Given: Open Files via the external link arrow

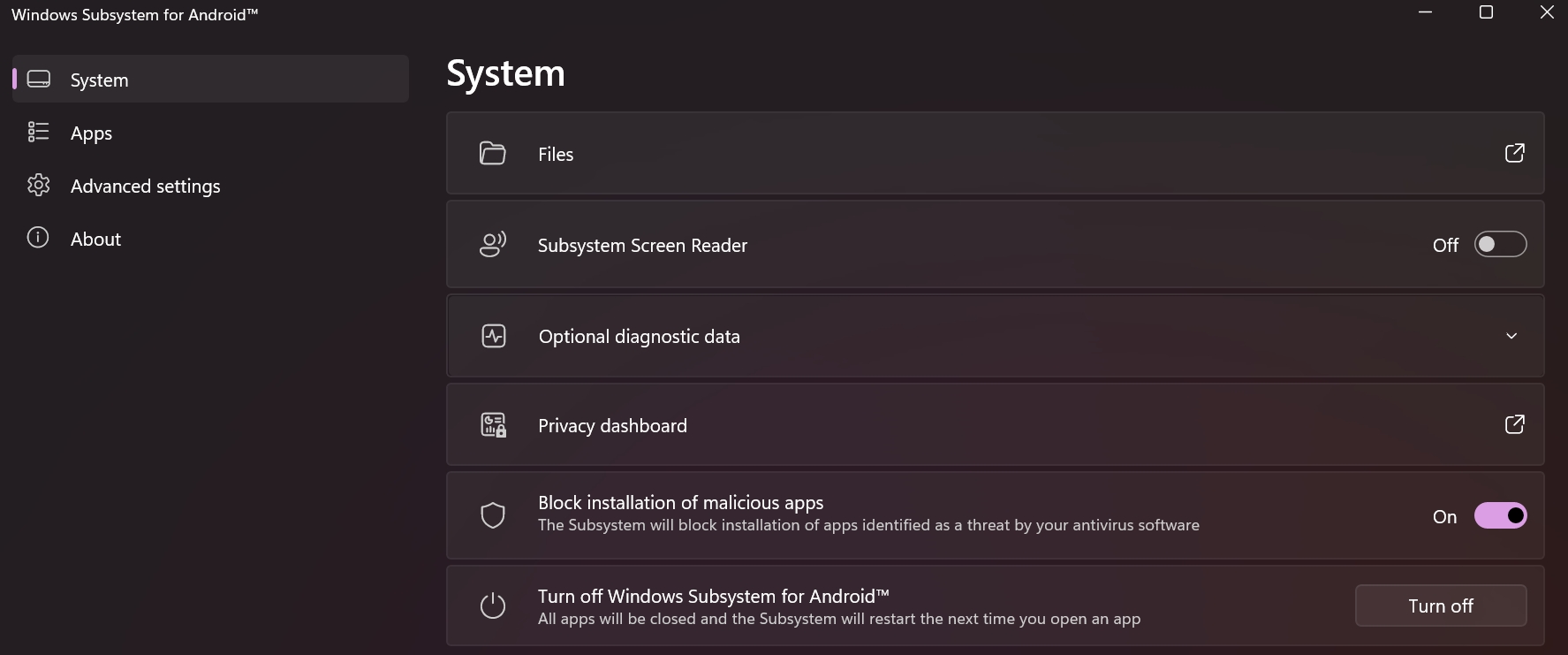Looking at the screenshot, I should [x=1515, y=153].
